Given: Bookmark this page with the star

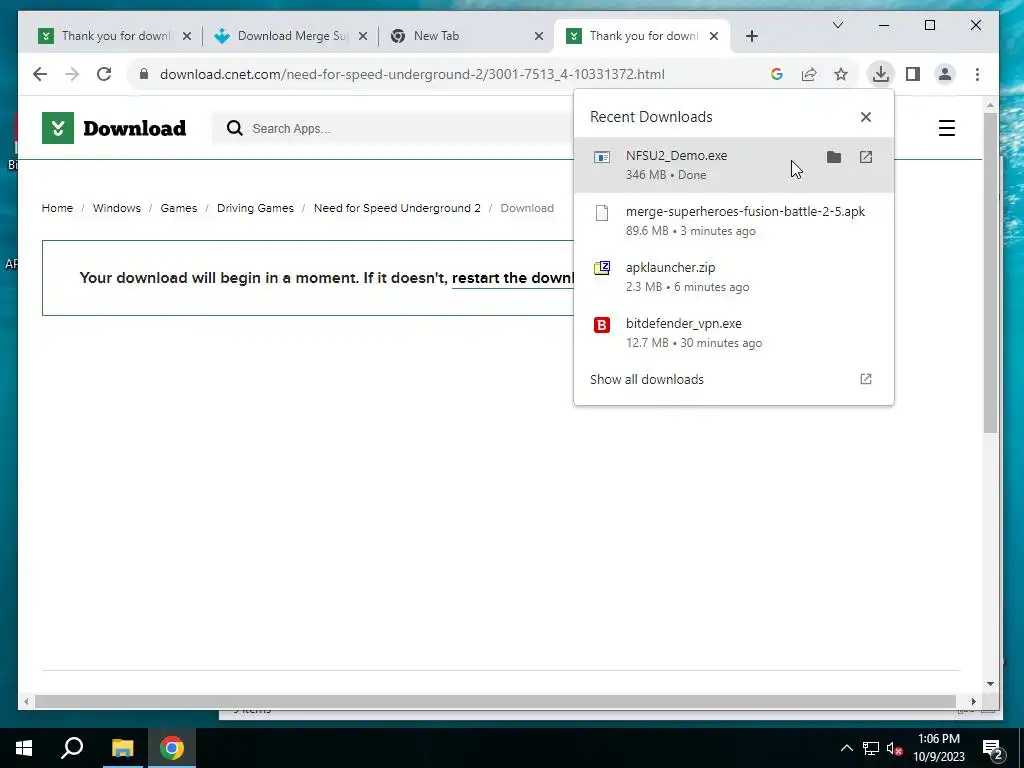Looking at the screenshot, I should 840,74.
